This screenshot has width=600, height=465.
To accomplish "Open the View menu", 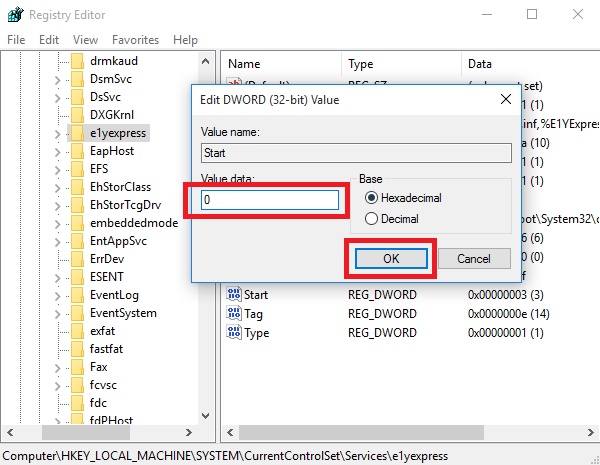I will pyautogui.click(x=85, y=40).
